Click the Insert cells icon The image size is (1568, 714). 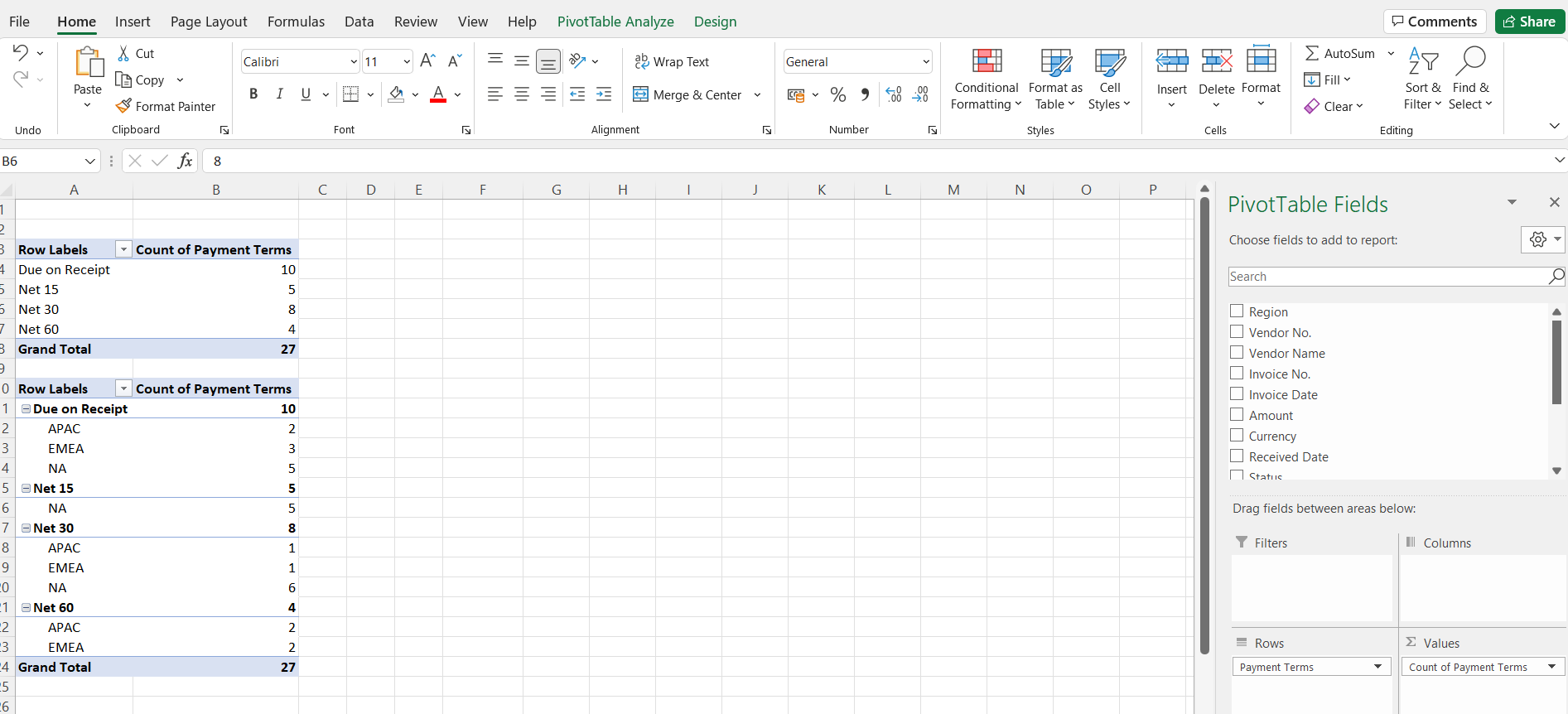click(x=1172, y=61)
